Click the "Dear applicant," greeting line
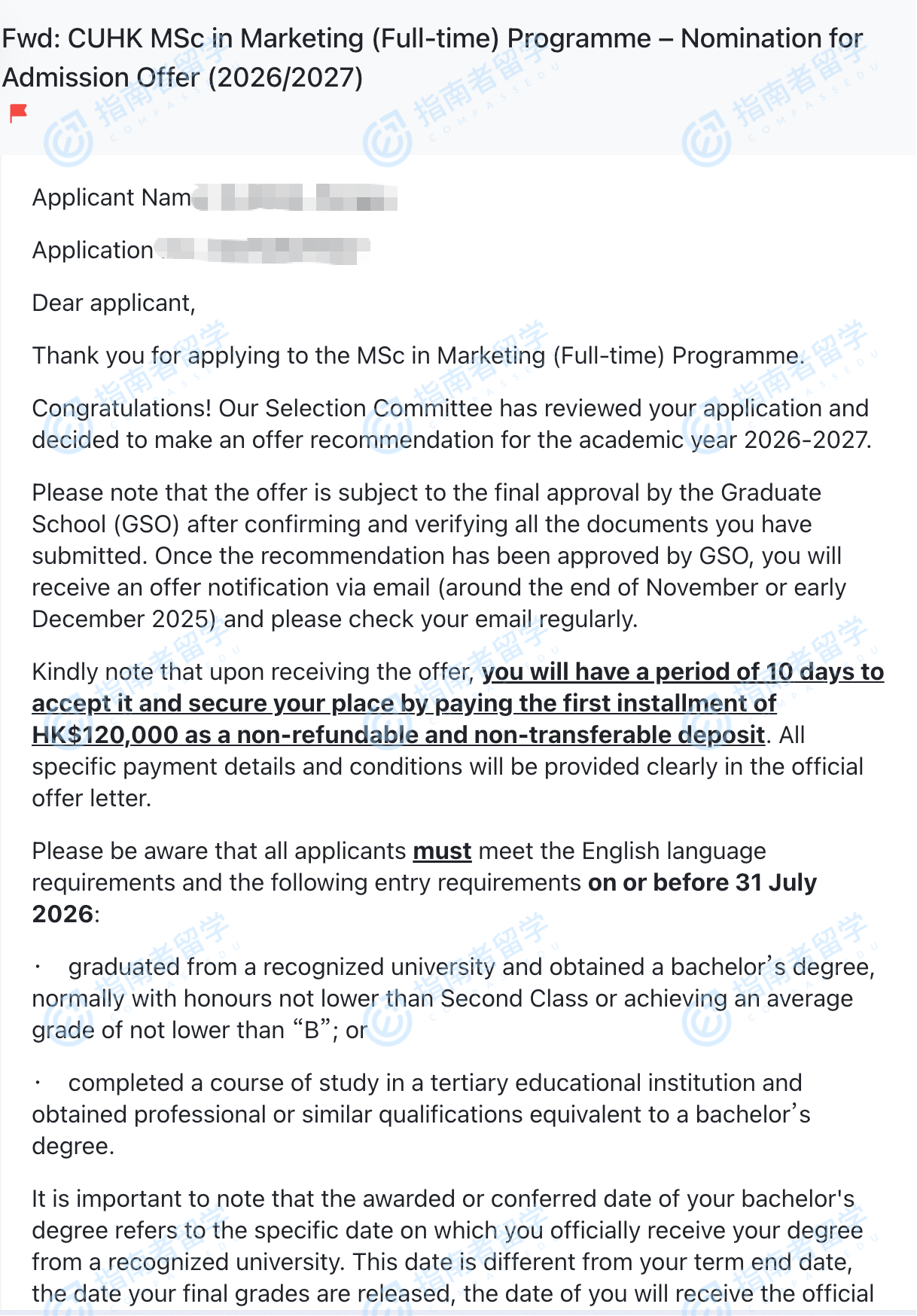This screenshot has height=1316, width=917. pos(114,303)
